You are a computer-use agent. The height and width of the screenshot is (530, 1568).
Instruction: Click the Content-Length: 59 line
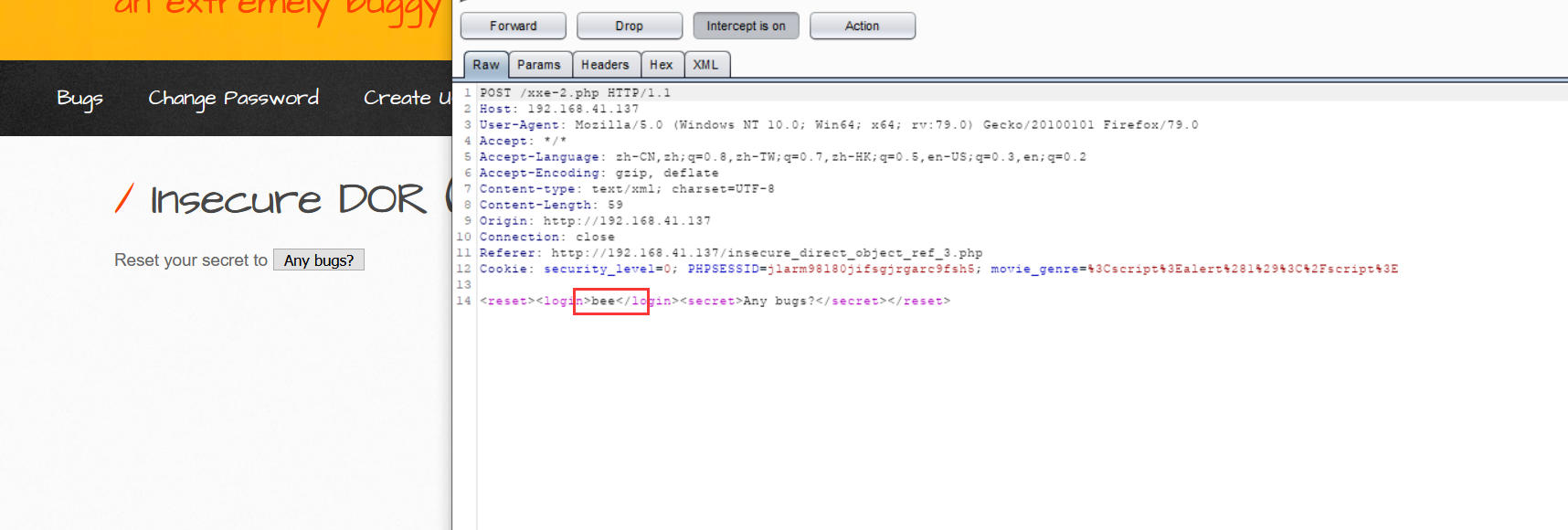551,205
